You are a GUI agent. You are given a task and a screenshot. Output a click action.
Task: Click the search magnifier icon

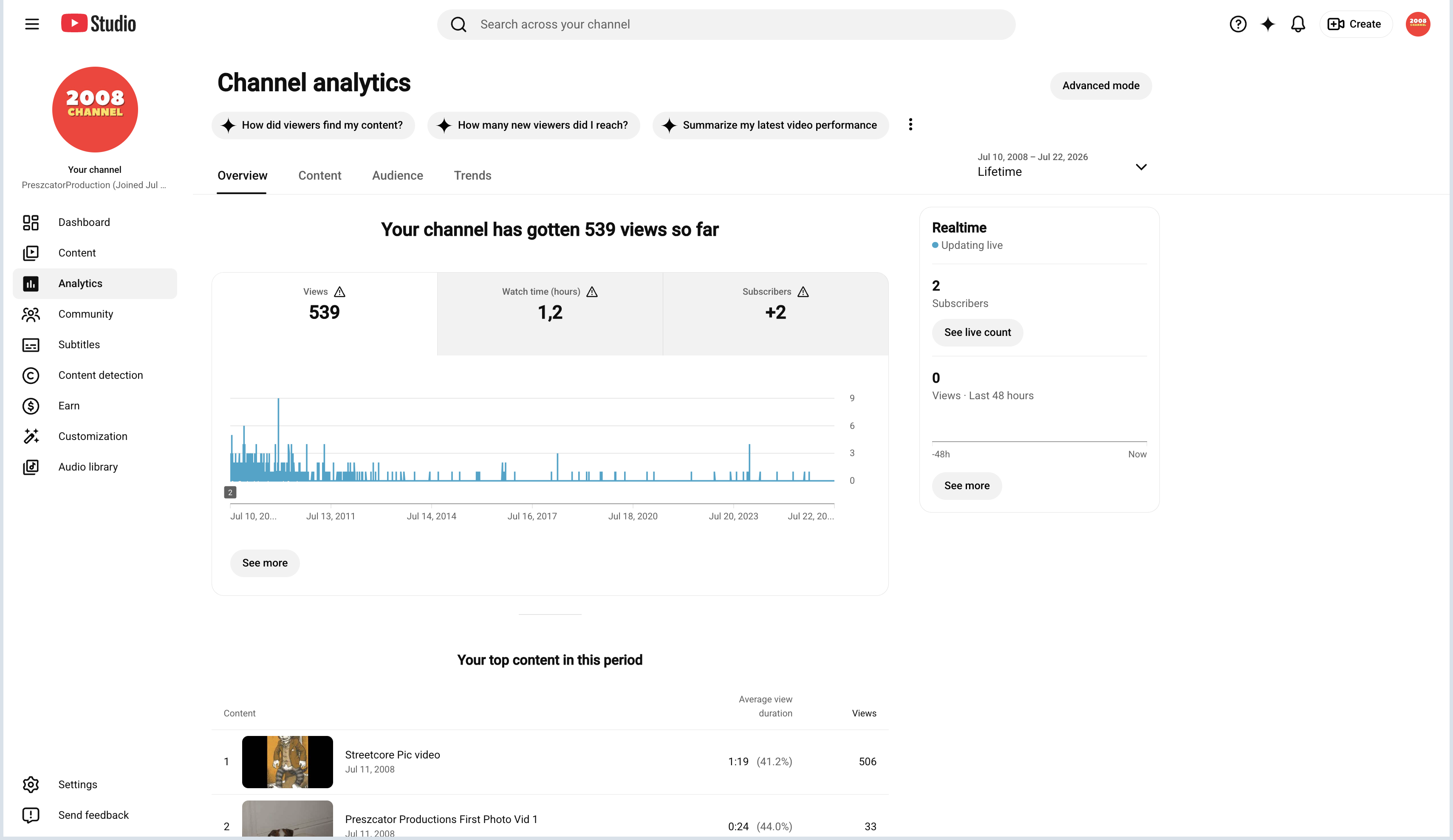(x=458, y=24)
